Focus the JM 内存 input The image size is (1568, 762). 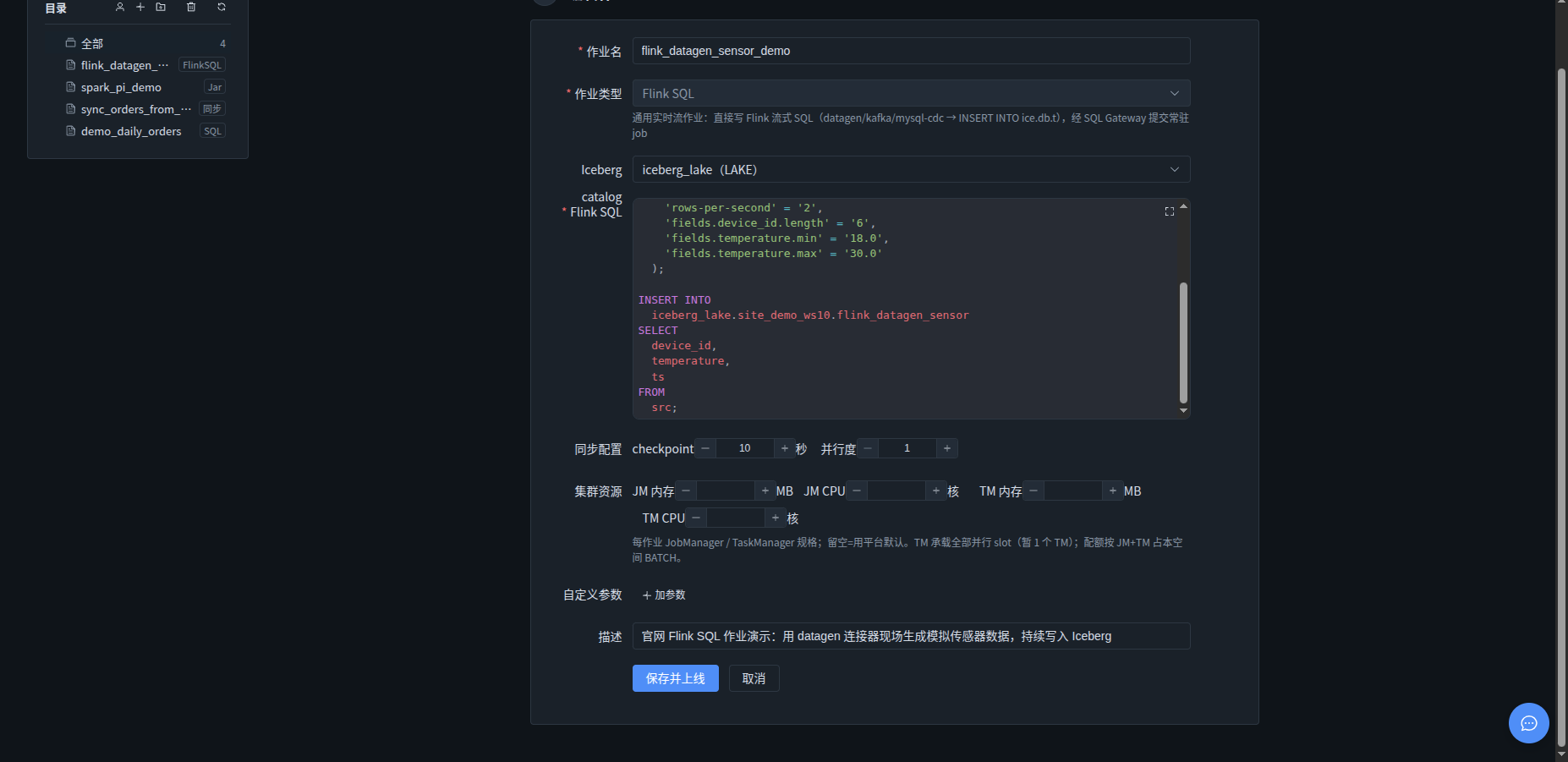(x=726, y=491)
